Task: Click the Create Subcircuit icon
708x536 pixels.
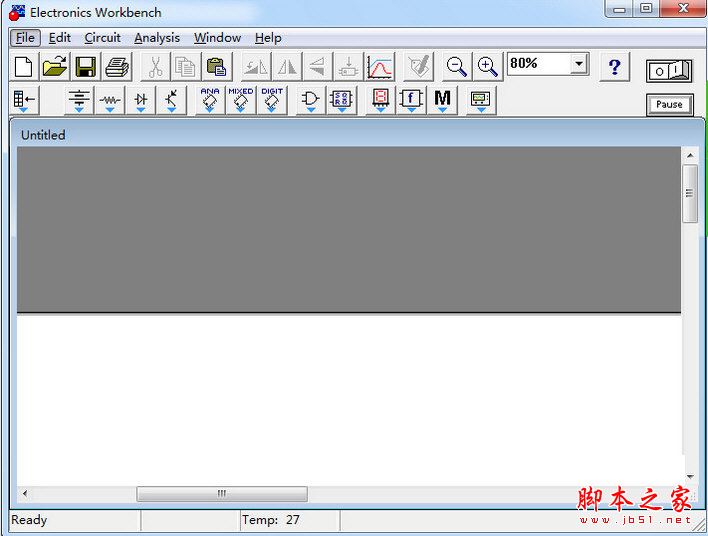Action: [x=349, y=67]
